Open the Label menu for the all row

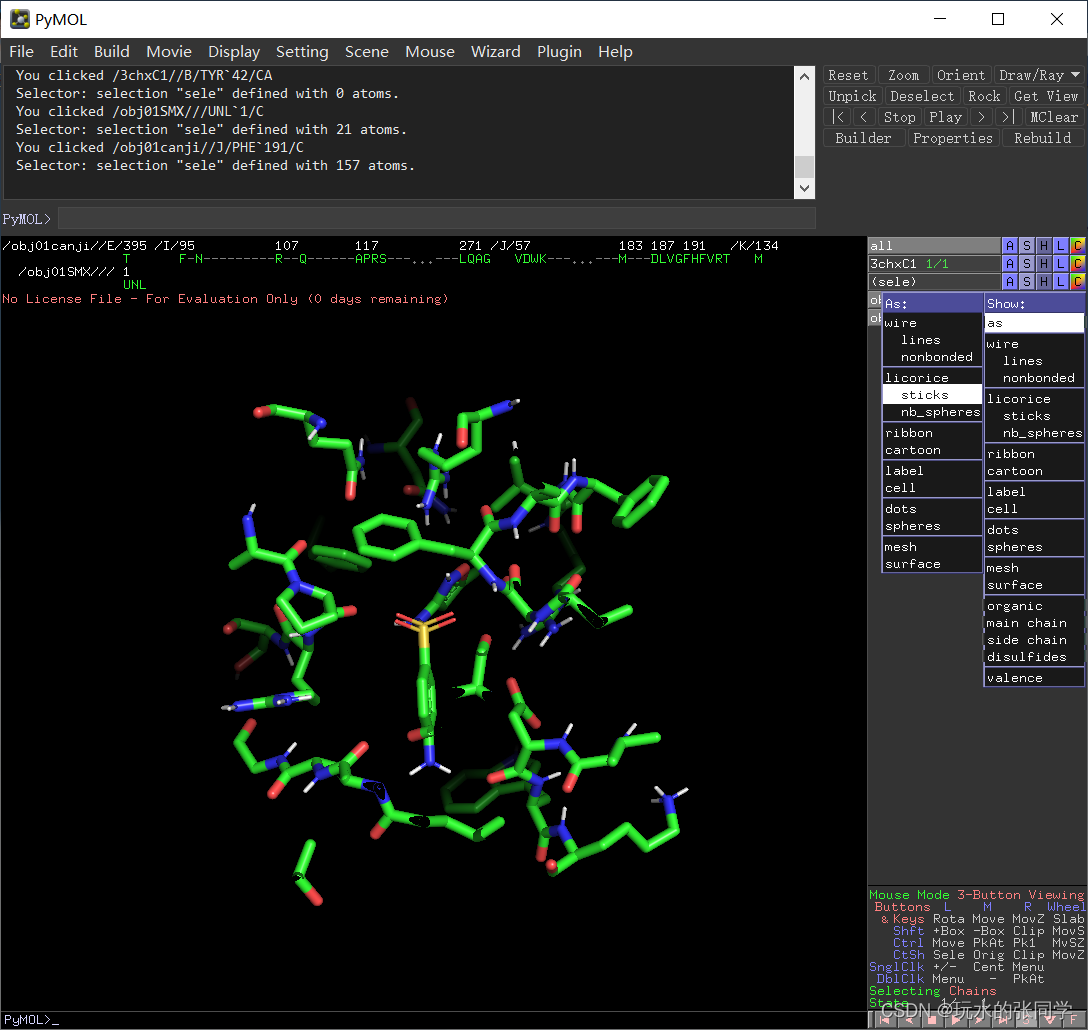click(1060, 246)
